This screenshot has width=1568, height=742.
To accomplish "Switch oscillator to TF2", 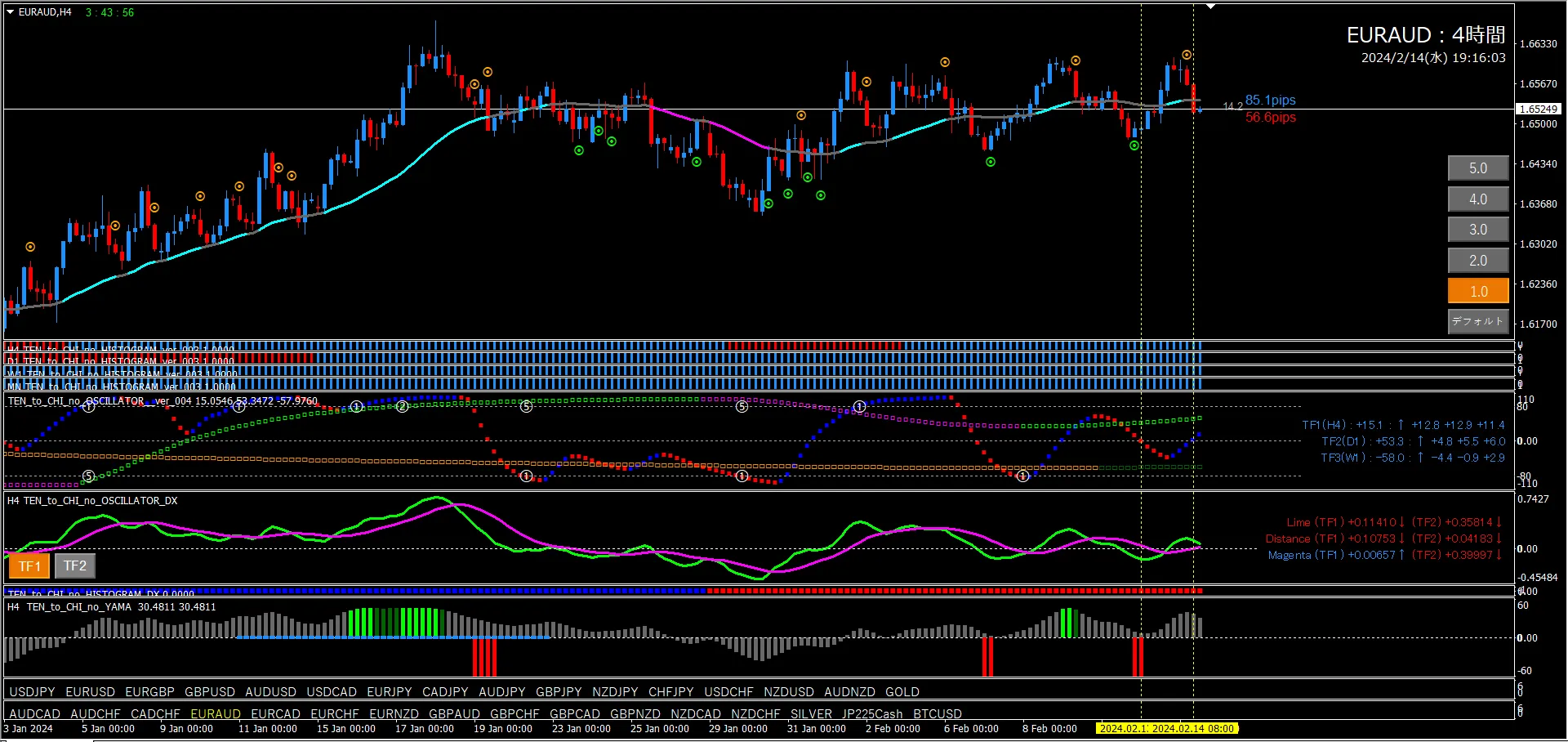I will point(75,565).
